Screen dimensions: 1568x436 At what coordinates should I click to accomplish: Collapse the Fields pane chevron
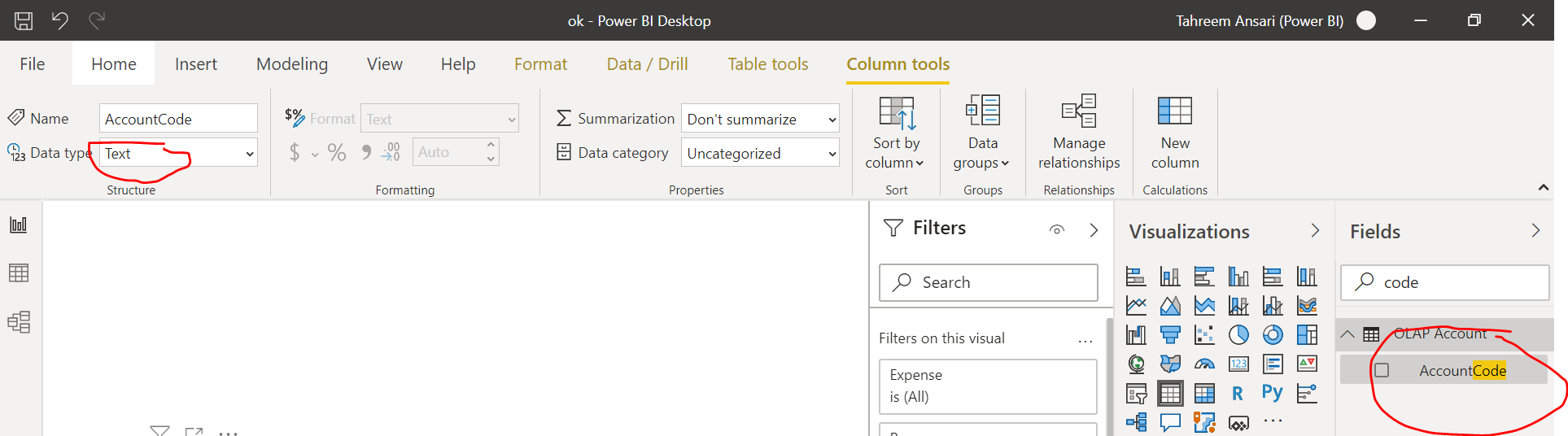point(1535,231)
